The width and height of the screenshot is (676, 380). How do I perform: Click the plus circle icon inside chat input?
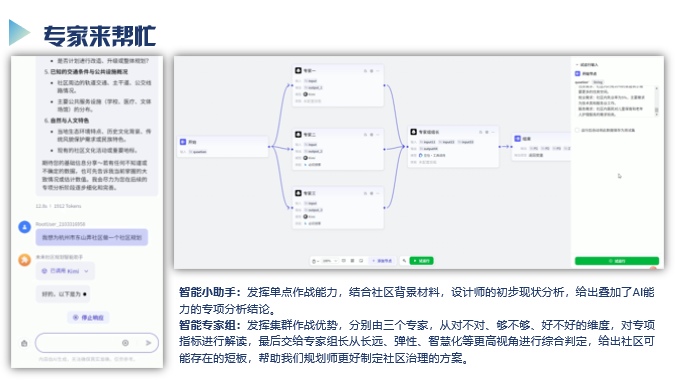coord(125,343)
